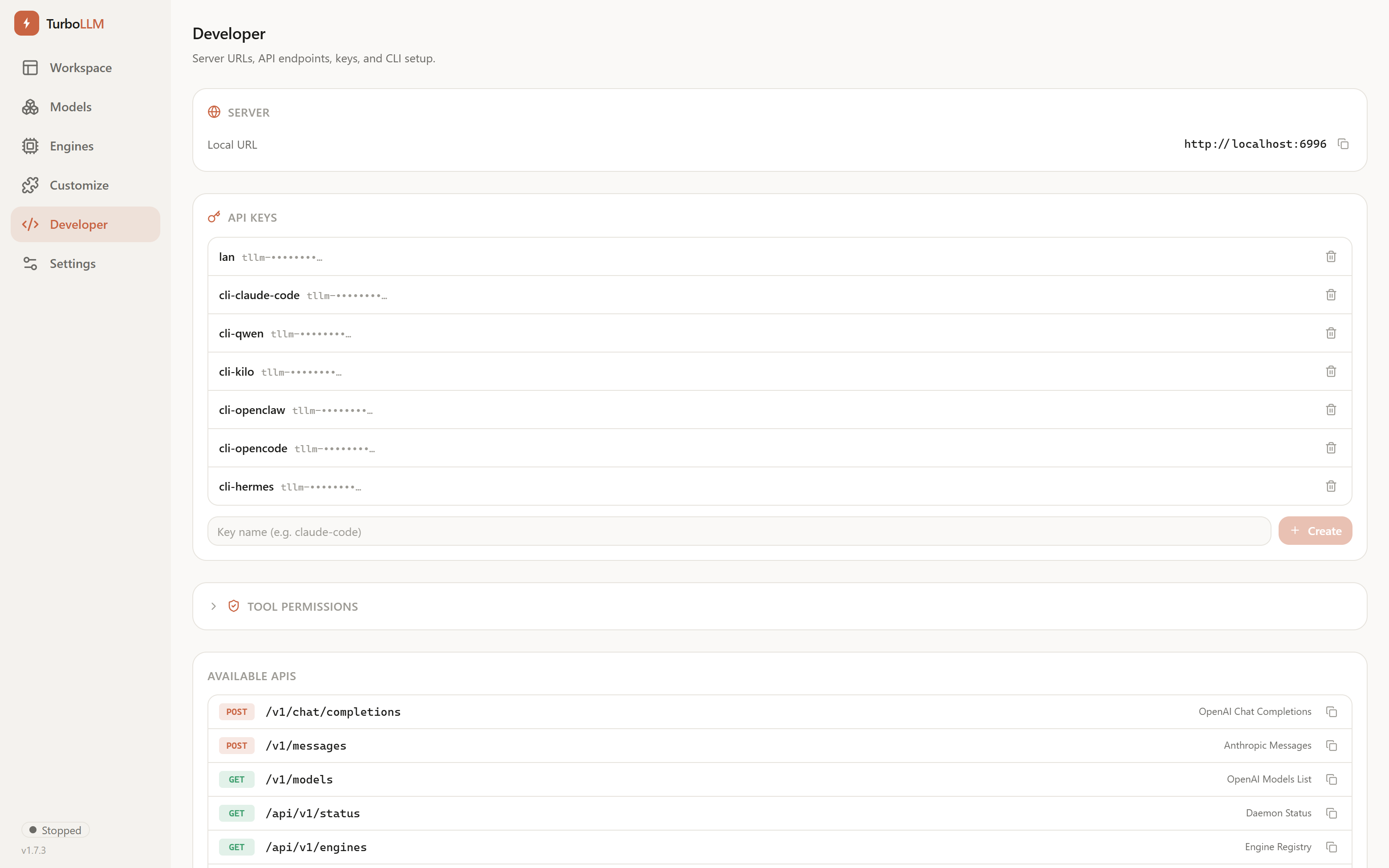Open the Workspace section
The width and height of the screenshot is (1389, 868).
point(85,68)
